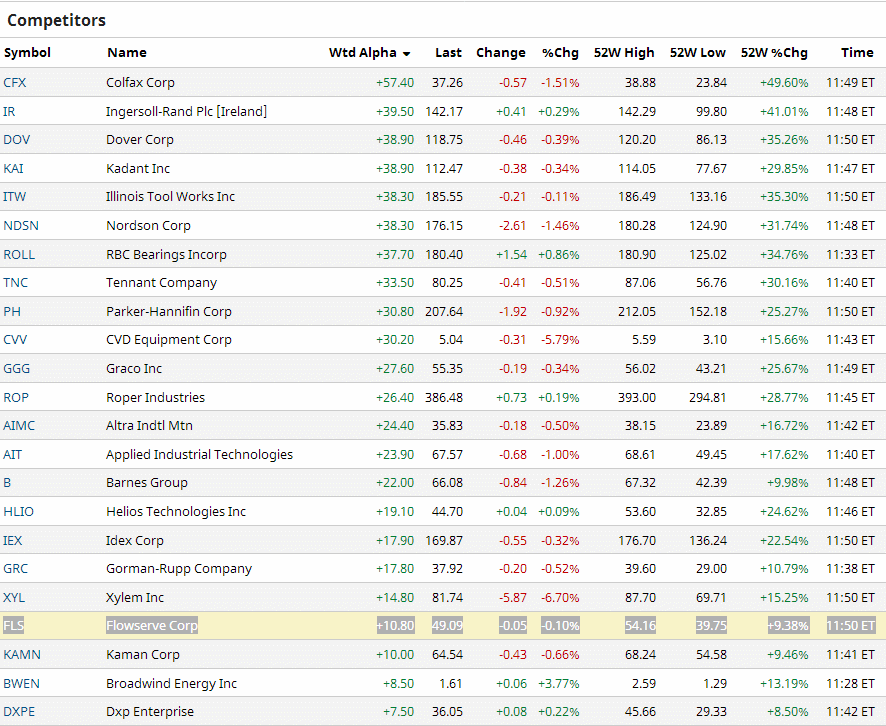Image resolution: width=886 pixels, height=726 pixels.
Task: Select %Chg value +3.77%
Action: 558,683
